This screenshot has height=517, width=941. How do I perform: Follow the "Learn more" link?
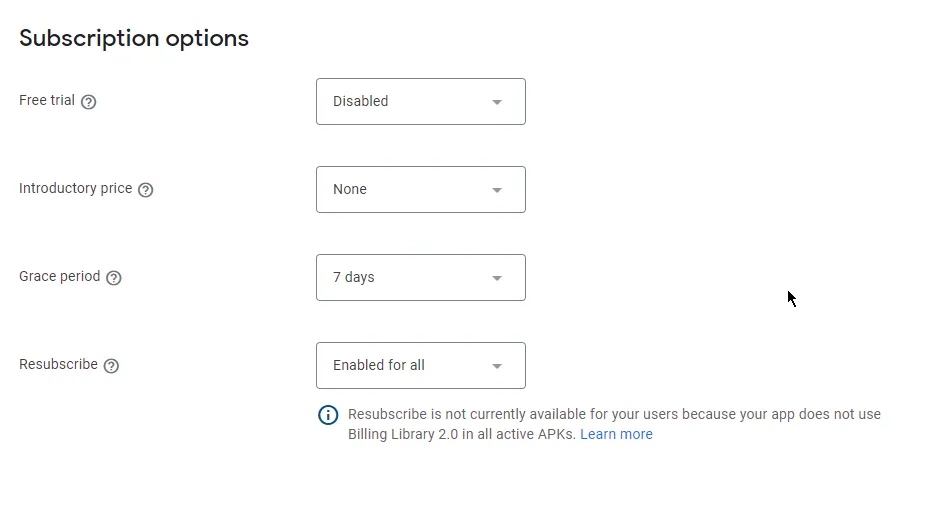616,434
